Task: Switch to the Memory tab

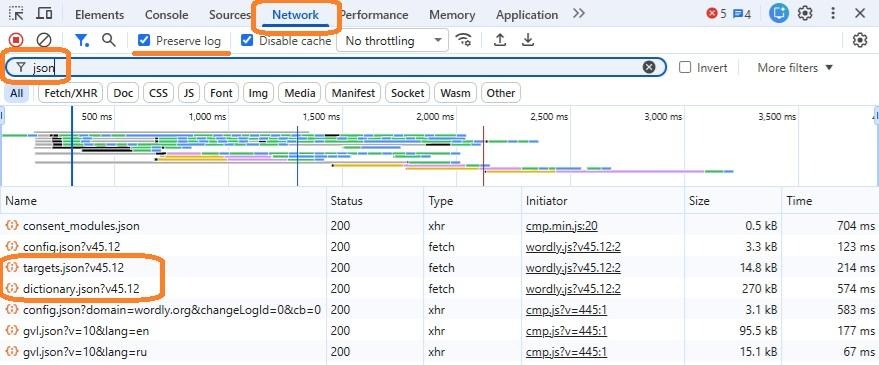Action: [x=452, y=15]
